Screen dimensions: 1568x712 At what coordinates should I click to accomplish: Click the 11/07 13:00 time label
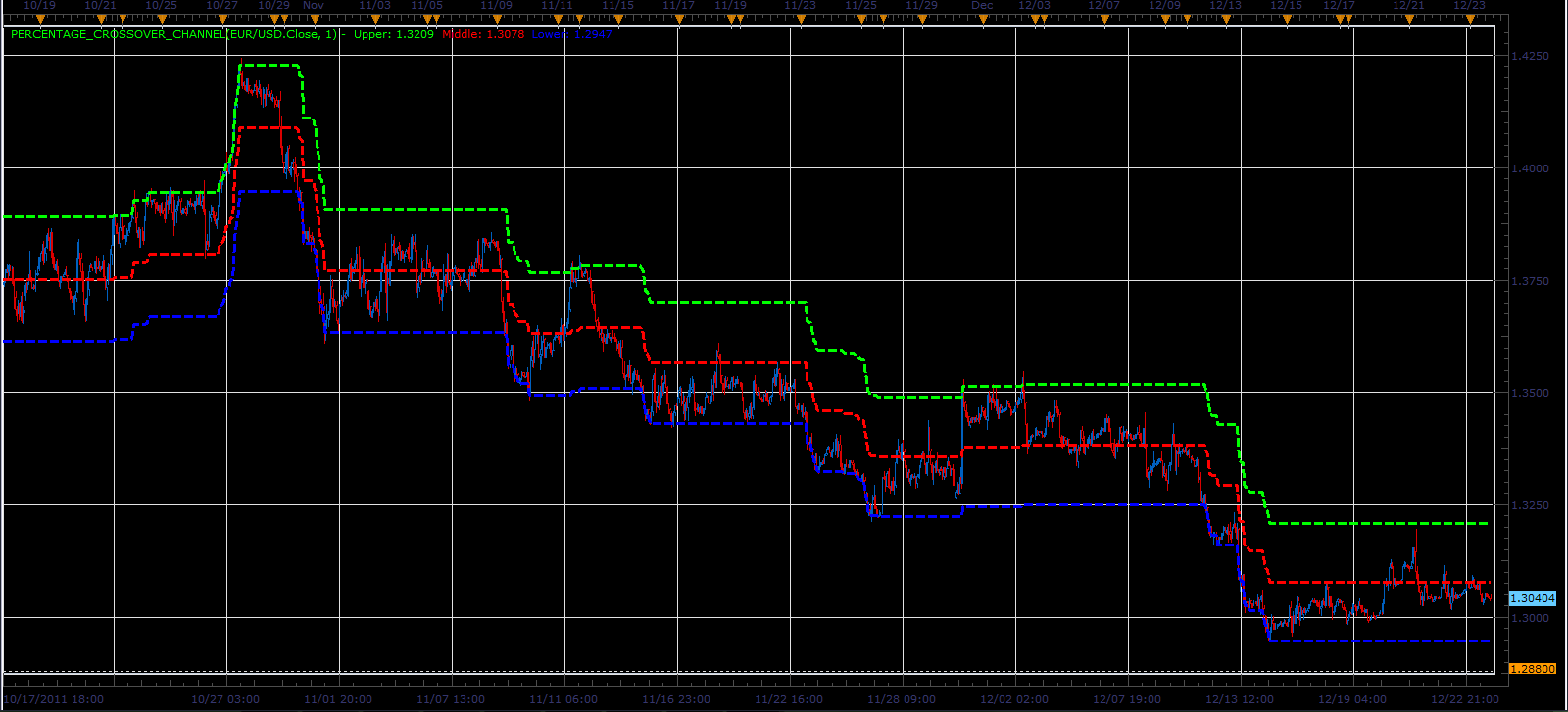[x=451, y=699]
